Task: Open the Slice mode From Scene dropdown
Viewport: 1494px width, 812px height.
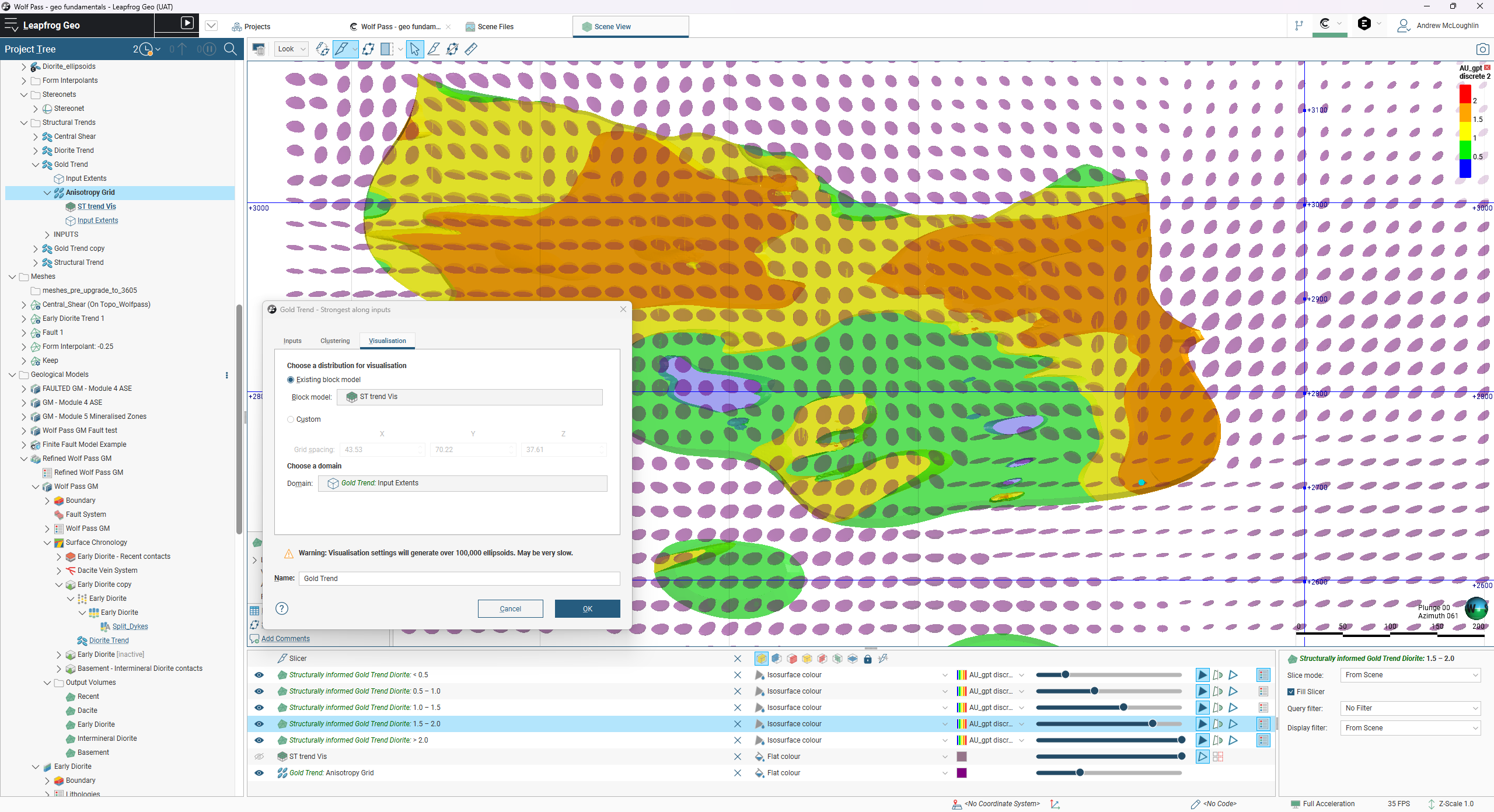Action: click(x=1410, y=675)
